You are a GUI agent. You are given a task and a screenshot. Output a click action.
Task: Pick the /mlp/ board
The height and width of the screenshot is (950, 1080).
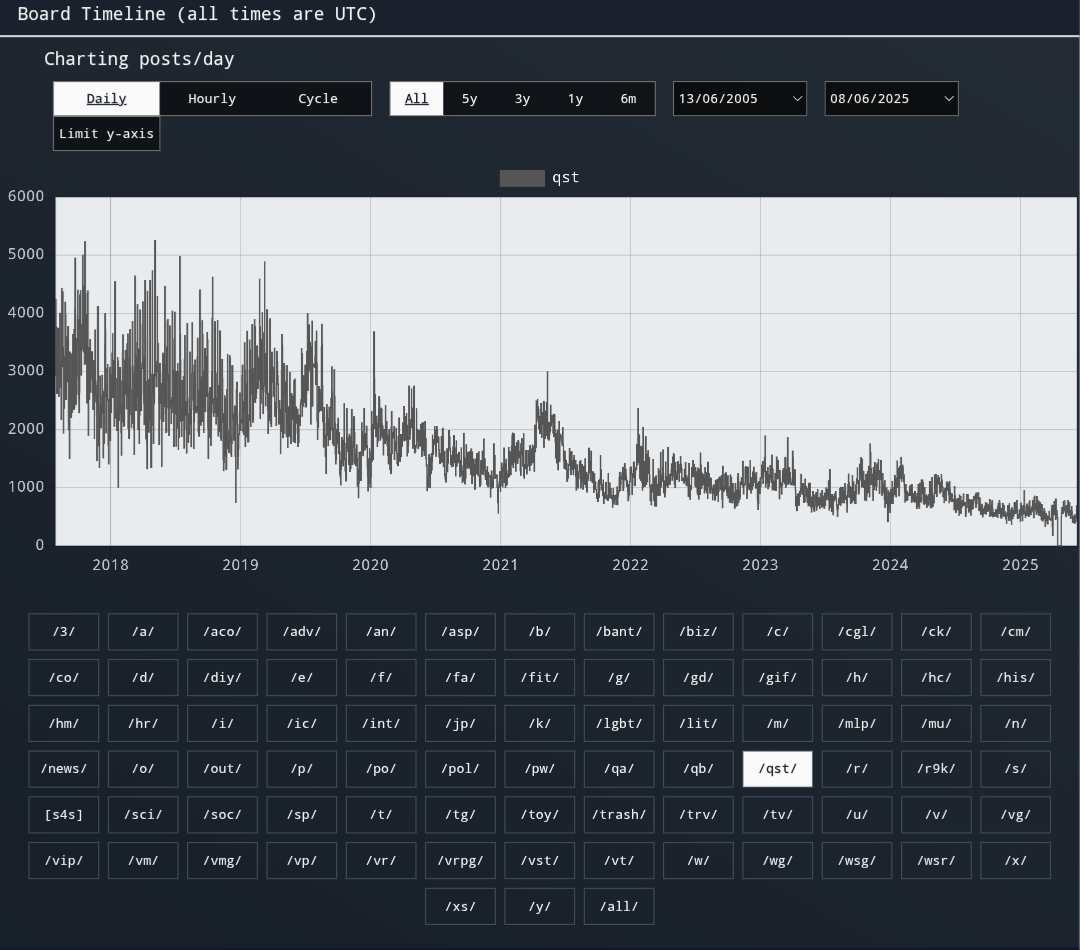[x=857, y=723]
